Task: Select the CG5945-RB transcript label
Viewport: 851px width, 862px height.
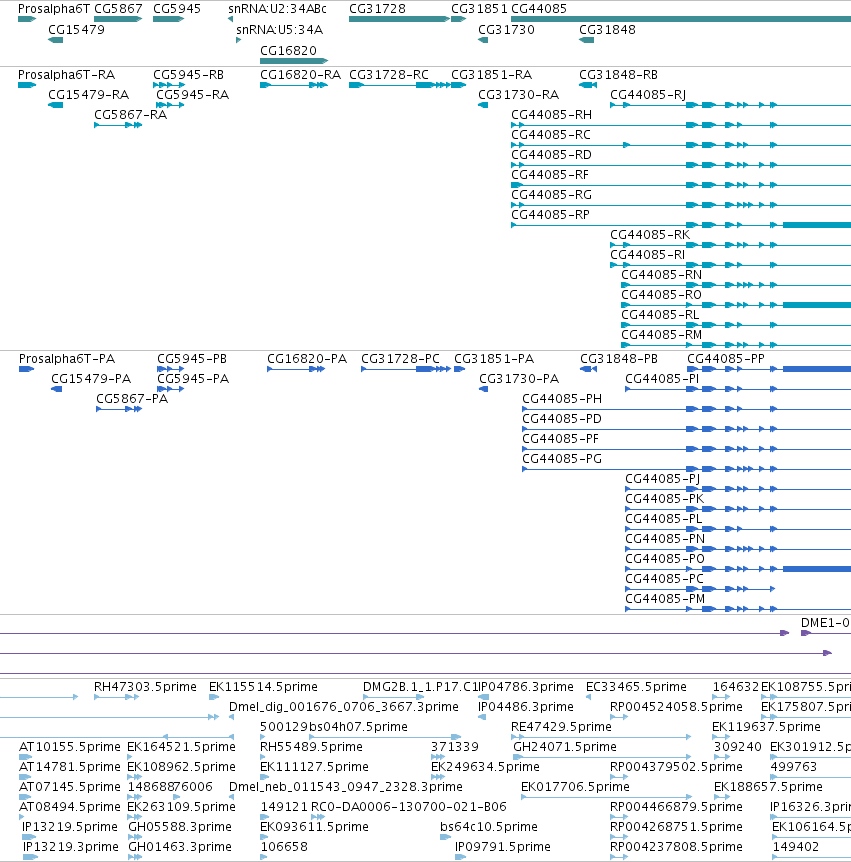Action: point(189,75)
